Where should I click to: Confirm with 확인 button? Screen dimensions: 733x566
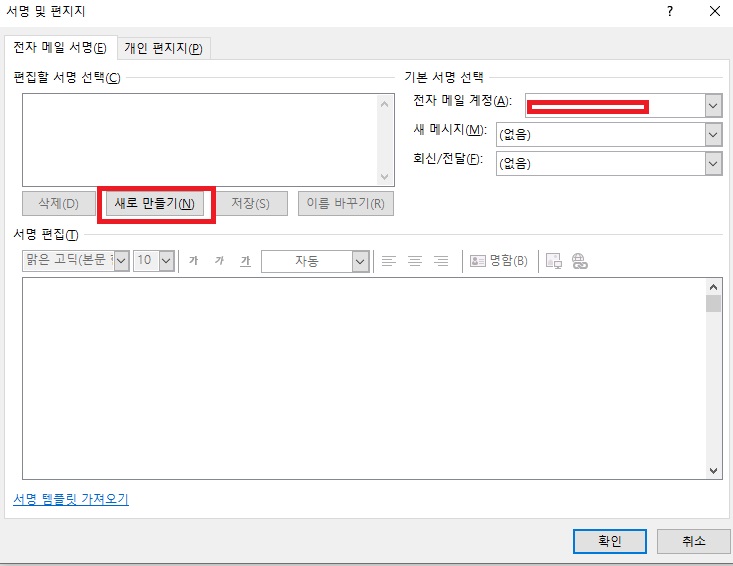click(610, 541)
